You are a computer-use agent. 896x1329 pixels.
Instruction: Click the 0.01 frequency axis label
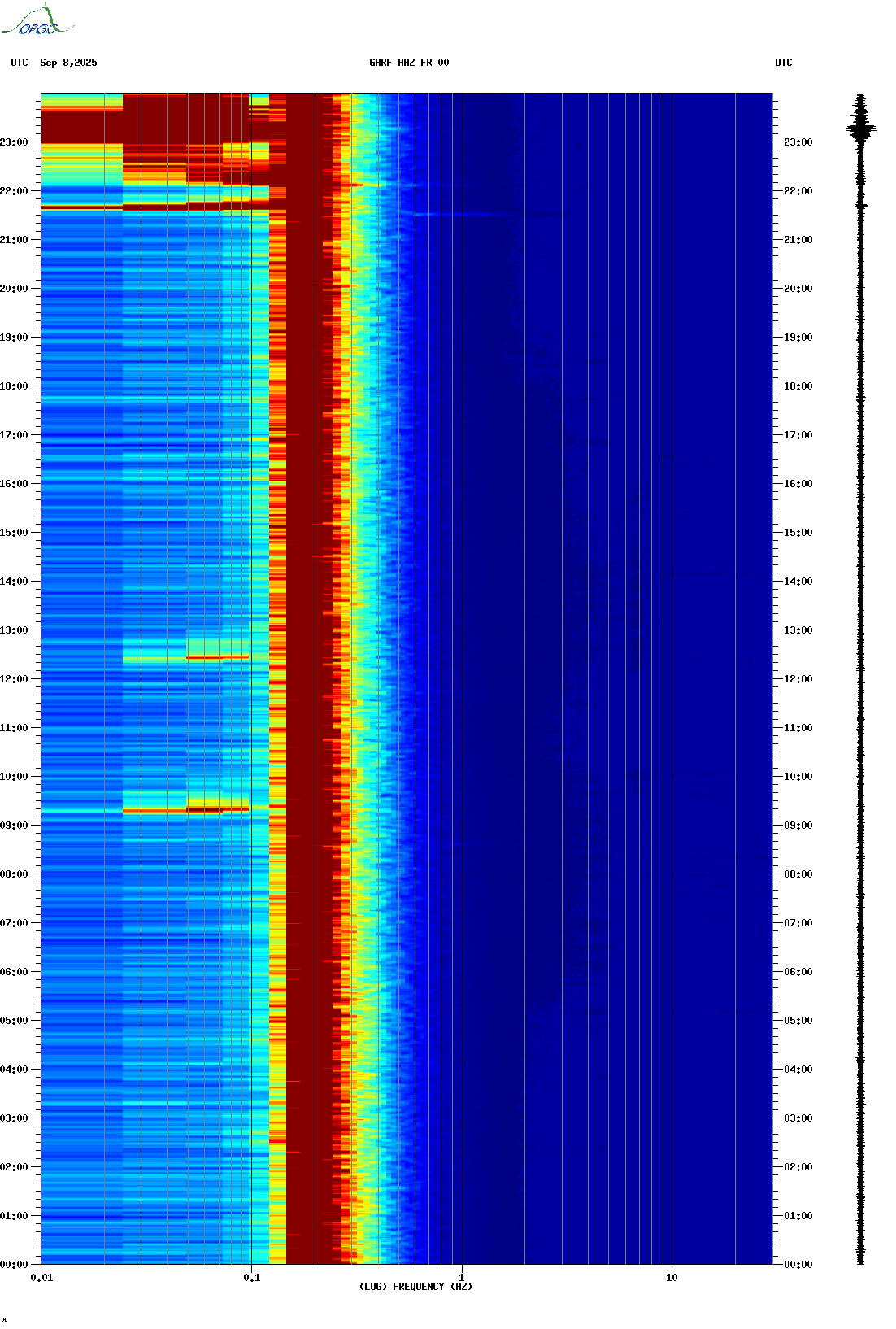pyautogui.click(x=41, y=1278)
